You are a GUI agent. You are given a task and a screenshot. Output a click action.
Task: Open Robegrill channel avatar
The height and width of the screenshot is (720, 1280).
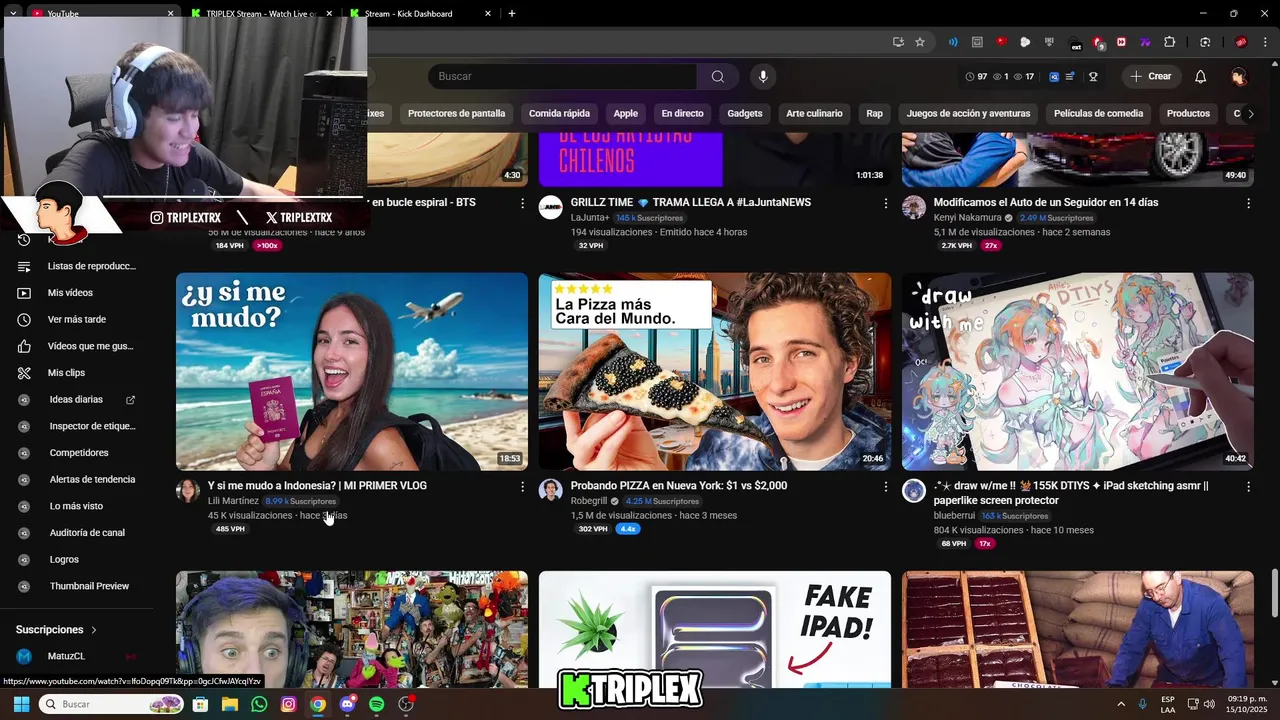[551, 490]
